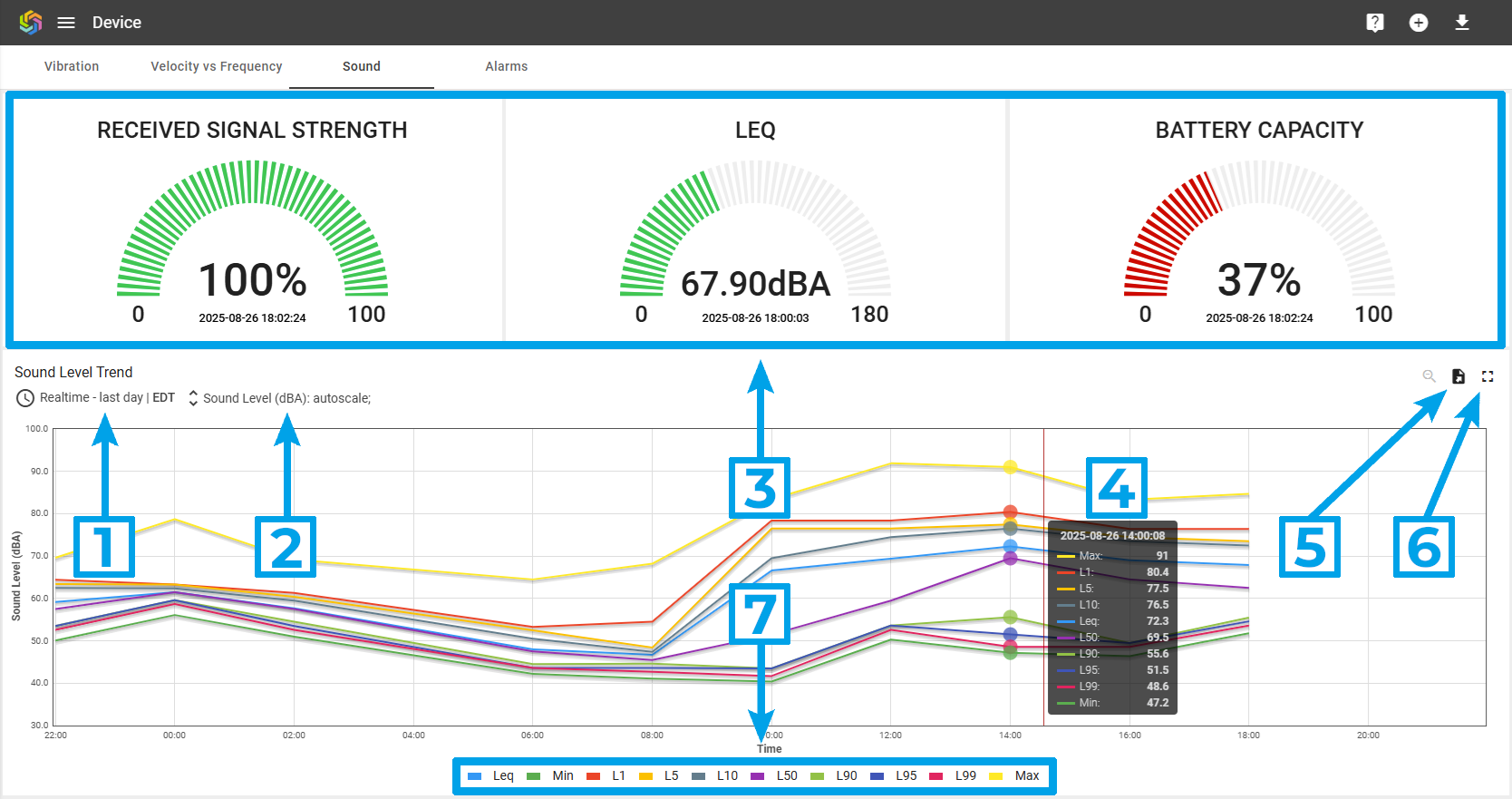Switch to the Vibration tab
1512x799 pixels.
click(72, 66)
